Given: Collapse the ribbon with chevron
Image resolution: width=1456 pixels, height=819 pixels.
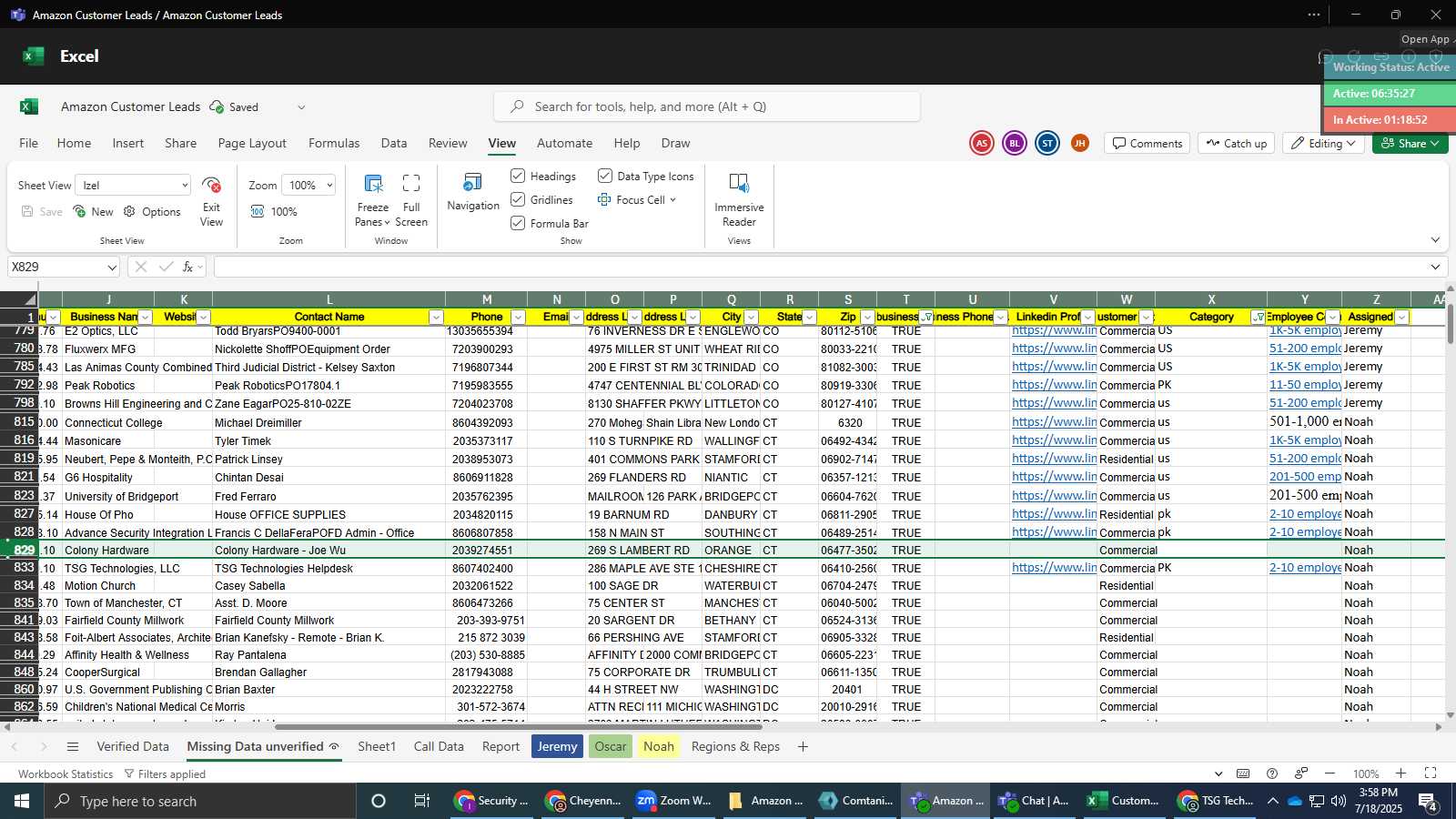Looking at the screenshot, I should 1435,240.
